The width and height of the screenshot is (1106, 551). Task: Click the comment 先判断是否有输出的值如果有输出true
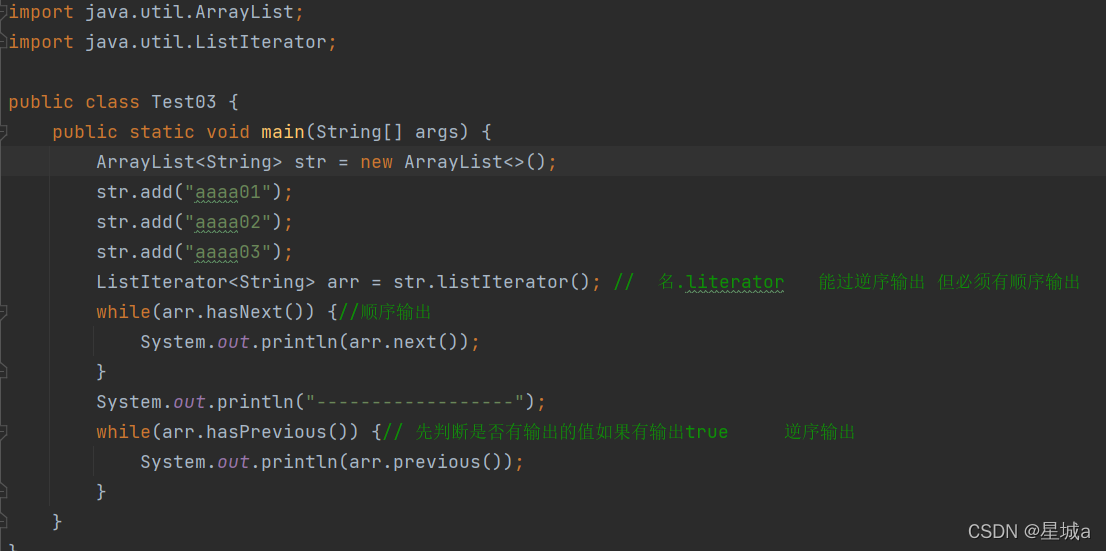tap(572, 431)
